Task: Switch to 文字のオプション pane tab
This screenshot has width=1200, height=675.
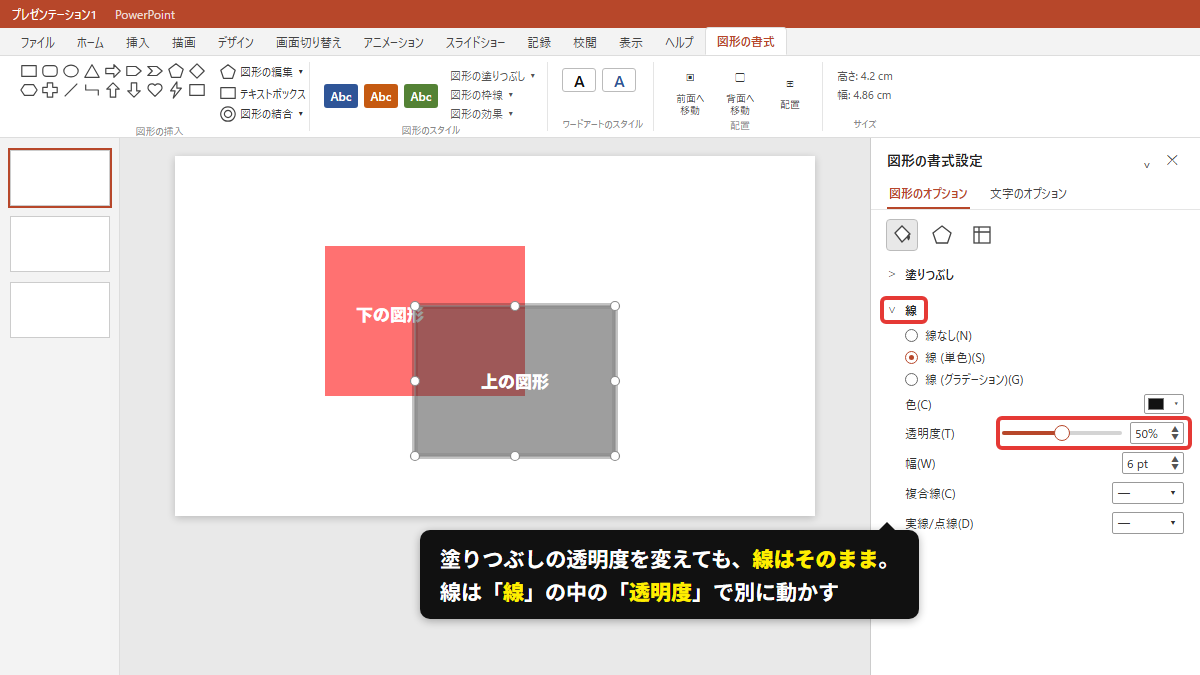Action: [1029, 193]
